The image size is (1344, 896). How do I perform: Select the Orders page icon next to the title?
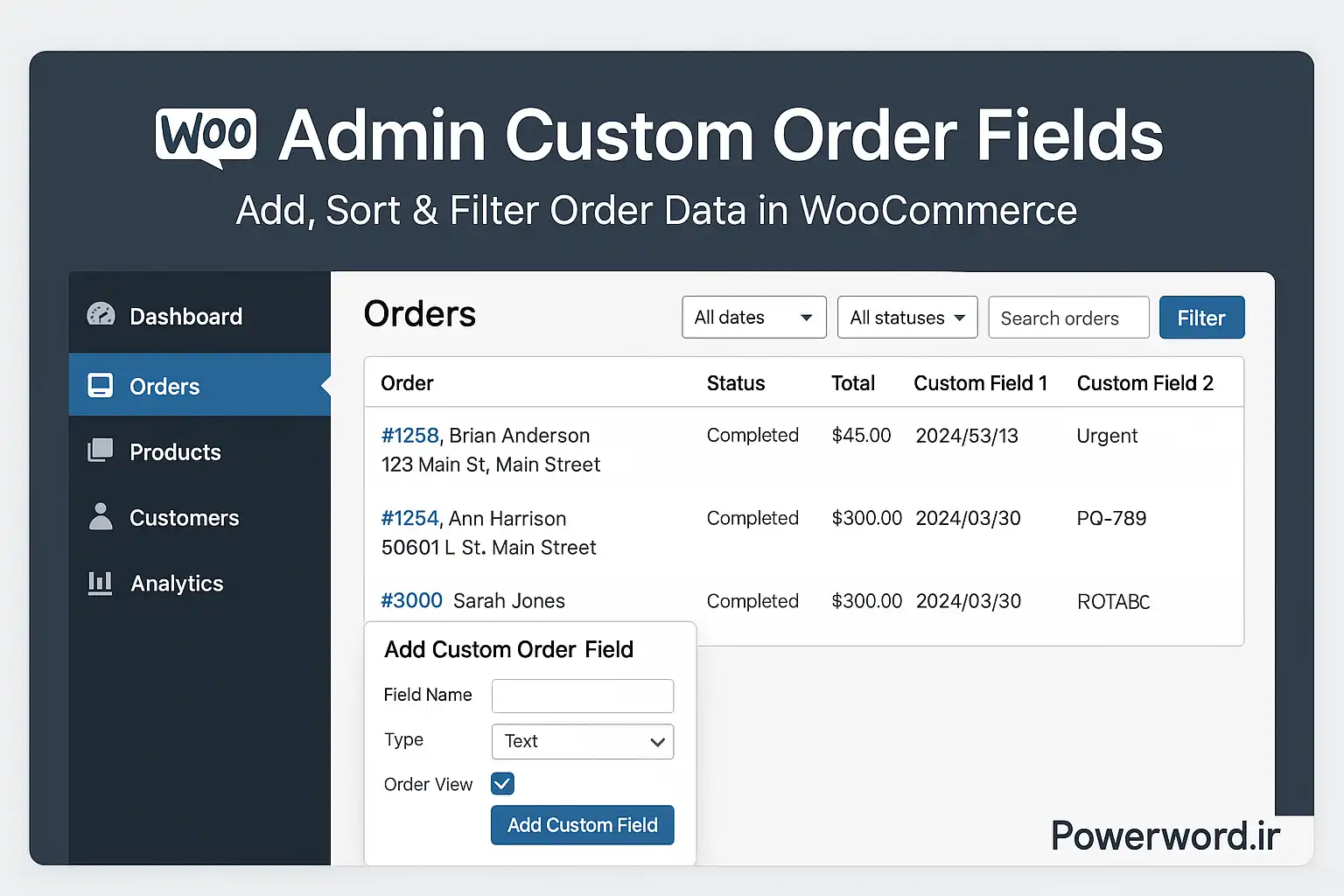click(101, 385)
